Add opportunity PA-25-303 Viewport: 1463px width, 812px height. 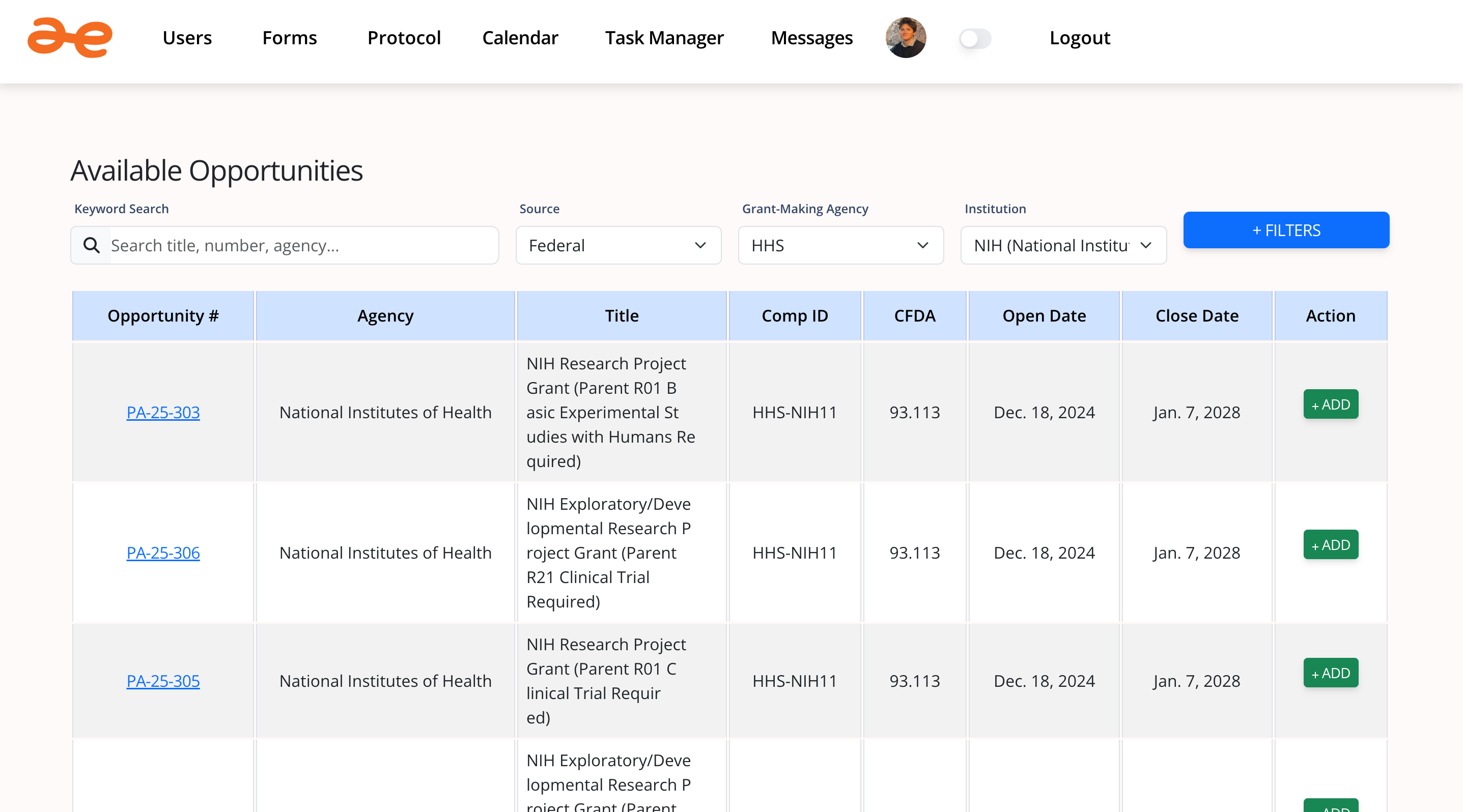click(1330, 404)
